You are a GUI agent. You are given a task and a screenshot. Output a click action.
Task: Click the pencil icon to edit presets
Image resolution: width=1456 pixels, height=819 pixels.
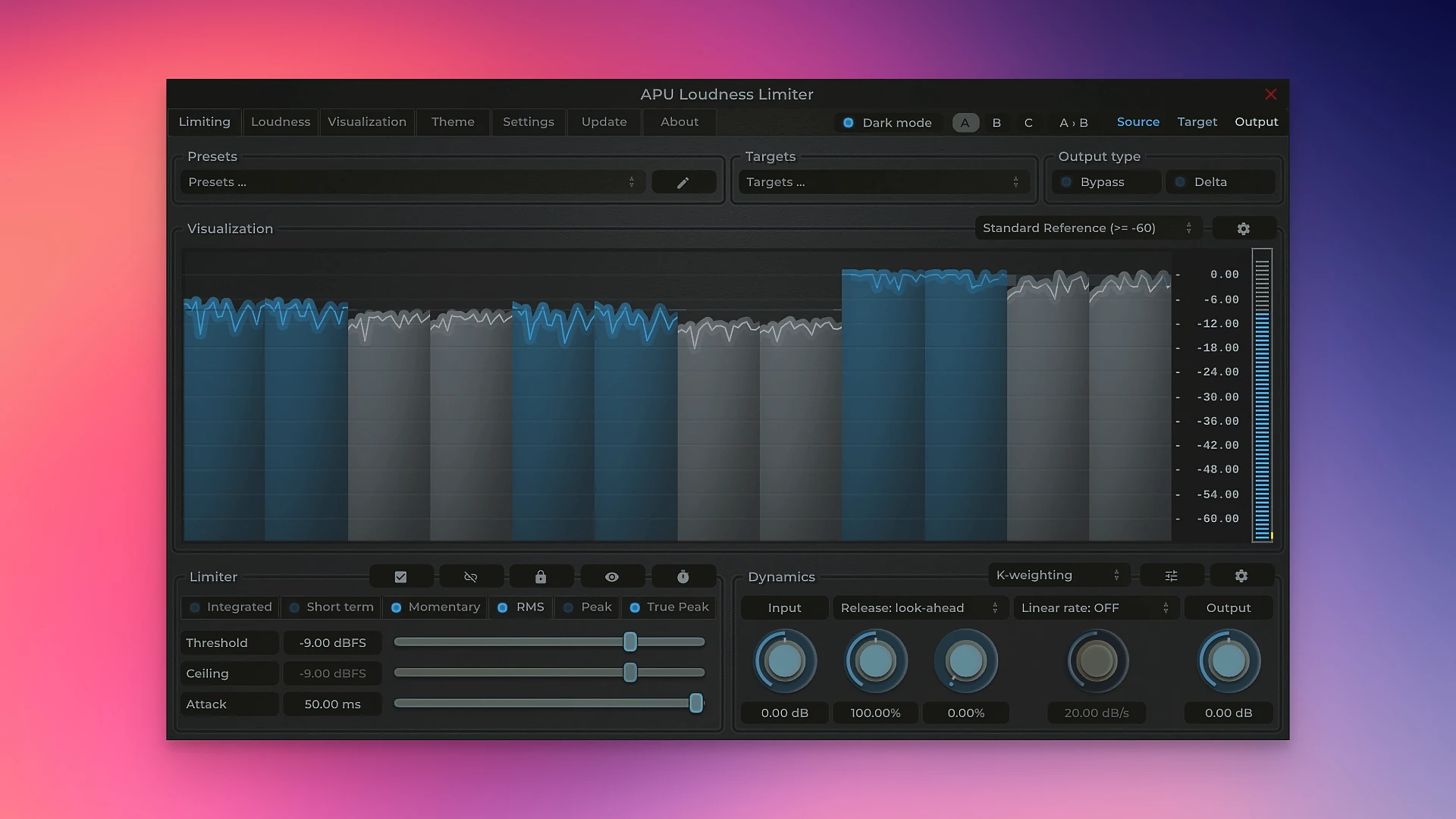click(x=682, y=181)
